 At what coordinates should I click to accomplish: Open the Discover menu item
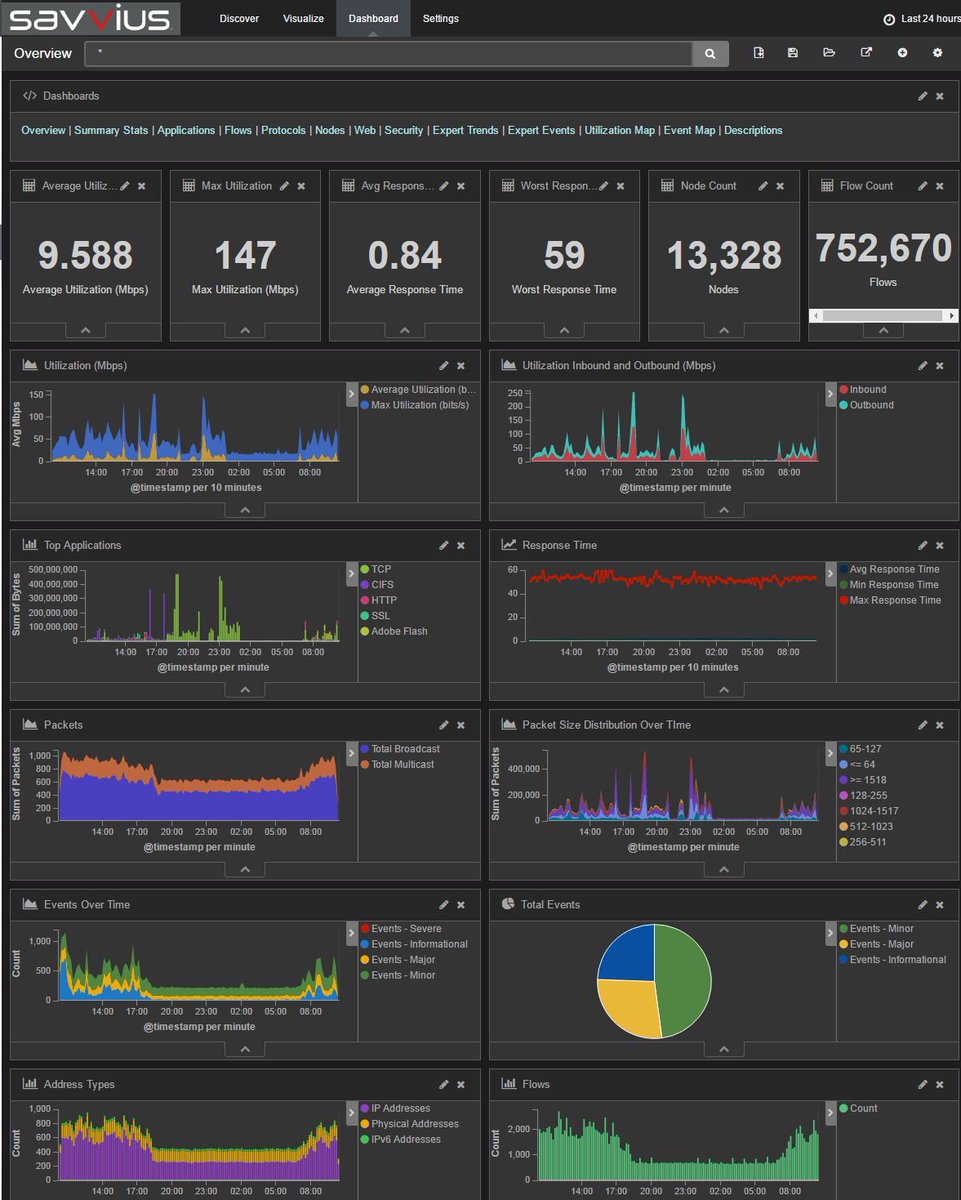[x=240, y=18]
